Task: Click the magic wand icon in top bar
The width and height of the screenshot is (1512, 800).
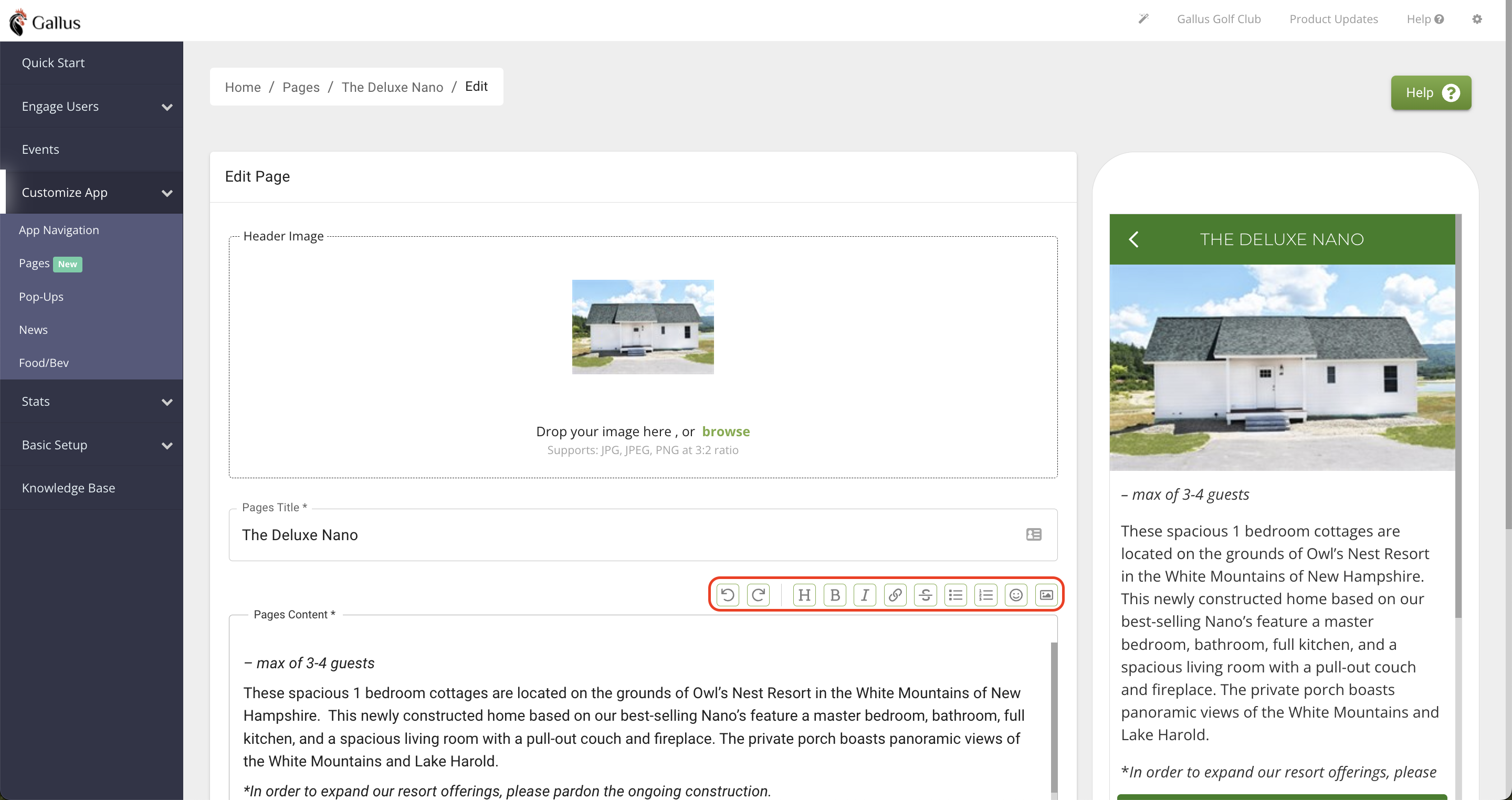Action: (1143, 18)
